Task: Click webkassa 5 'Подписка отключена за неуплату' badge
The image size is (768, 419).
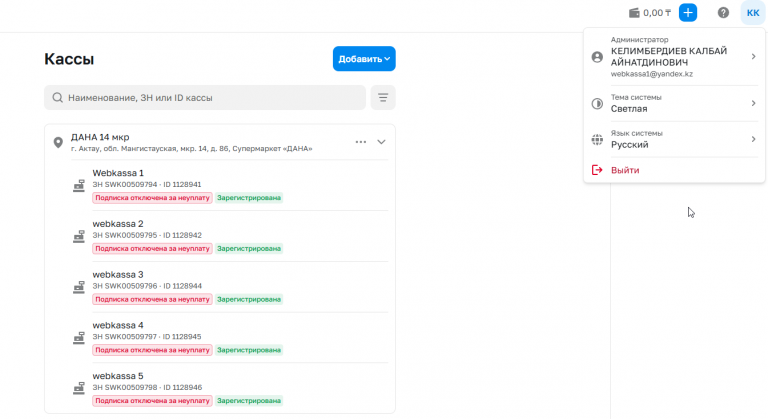Action: 152,401
